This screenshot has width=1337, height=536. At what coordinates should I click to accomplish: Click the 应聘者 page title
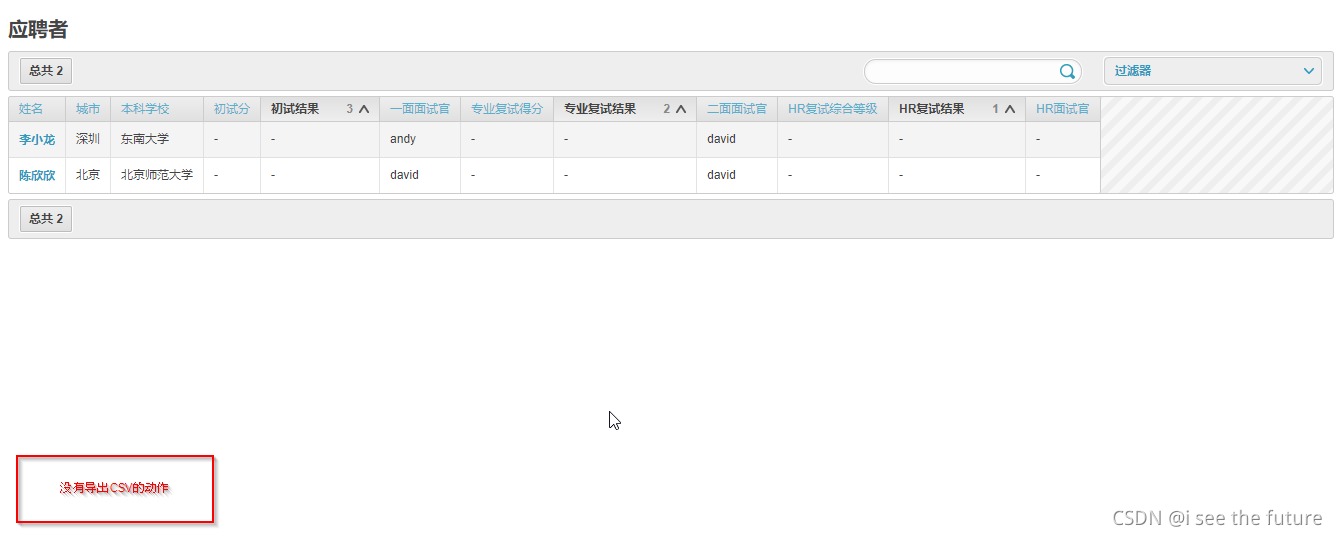[38, 29]
